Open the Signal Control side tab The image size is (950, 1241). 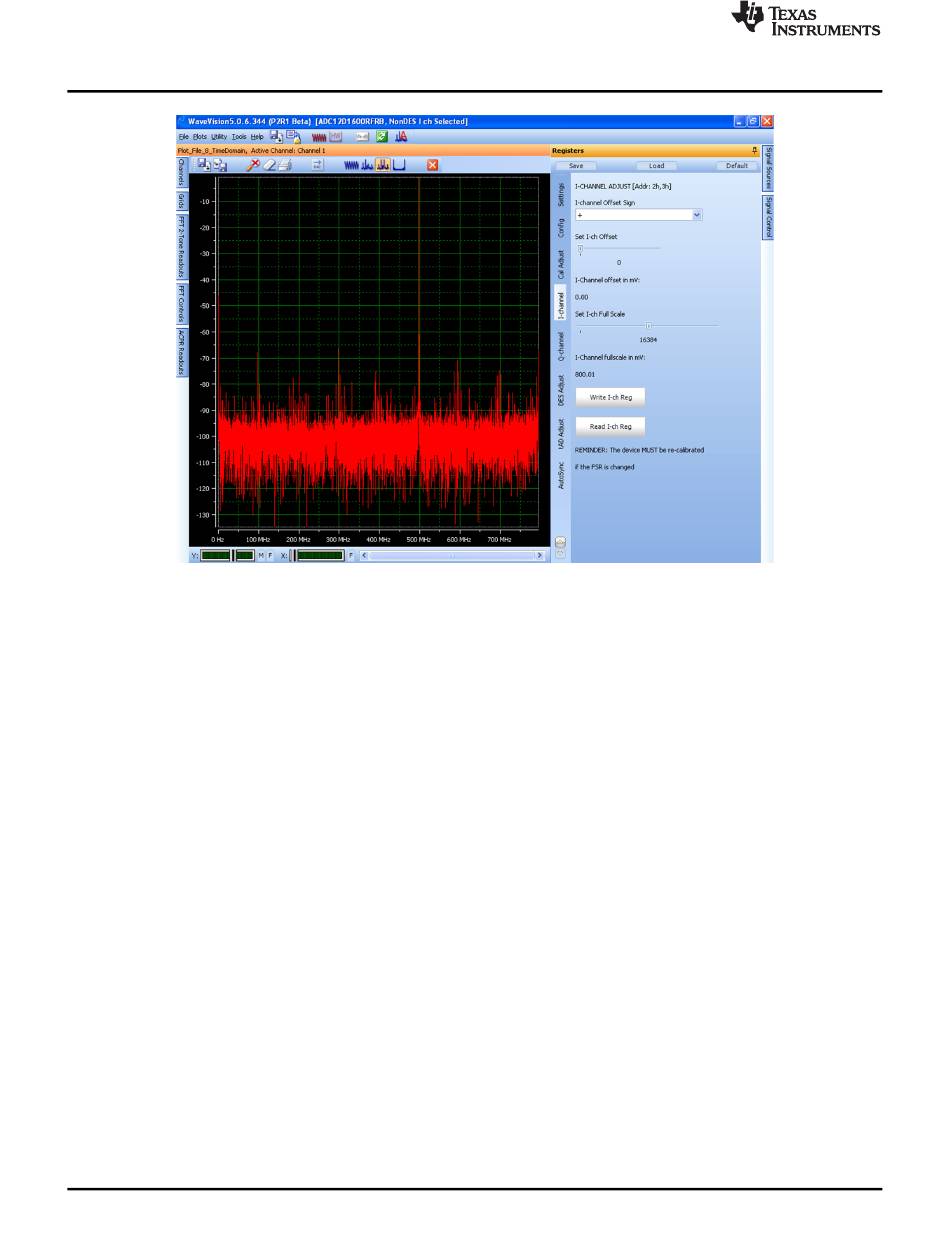point(768,217)
